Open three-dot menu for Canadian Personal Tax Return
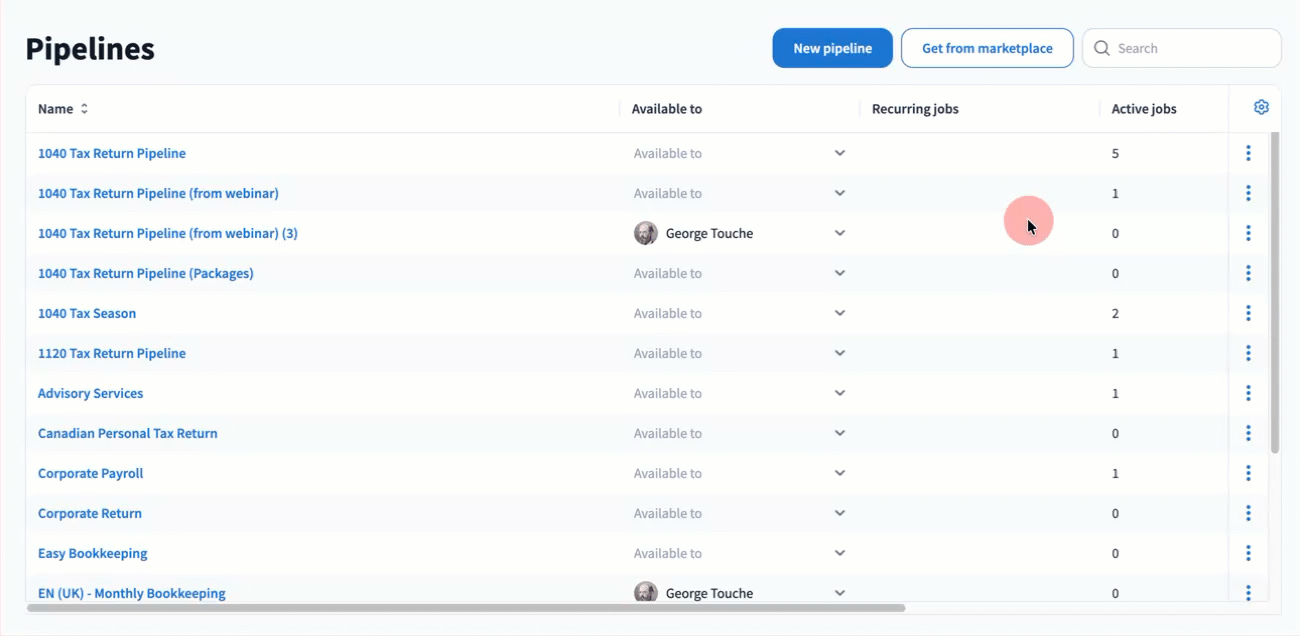The width and height of the screenshot is (1300, 636). [1248, 433]
